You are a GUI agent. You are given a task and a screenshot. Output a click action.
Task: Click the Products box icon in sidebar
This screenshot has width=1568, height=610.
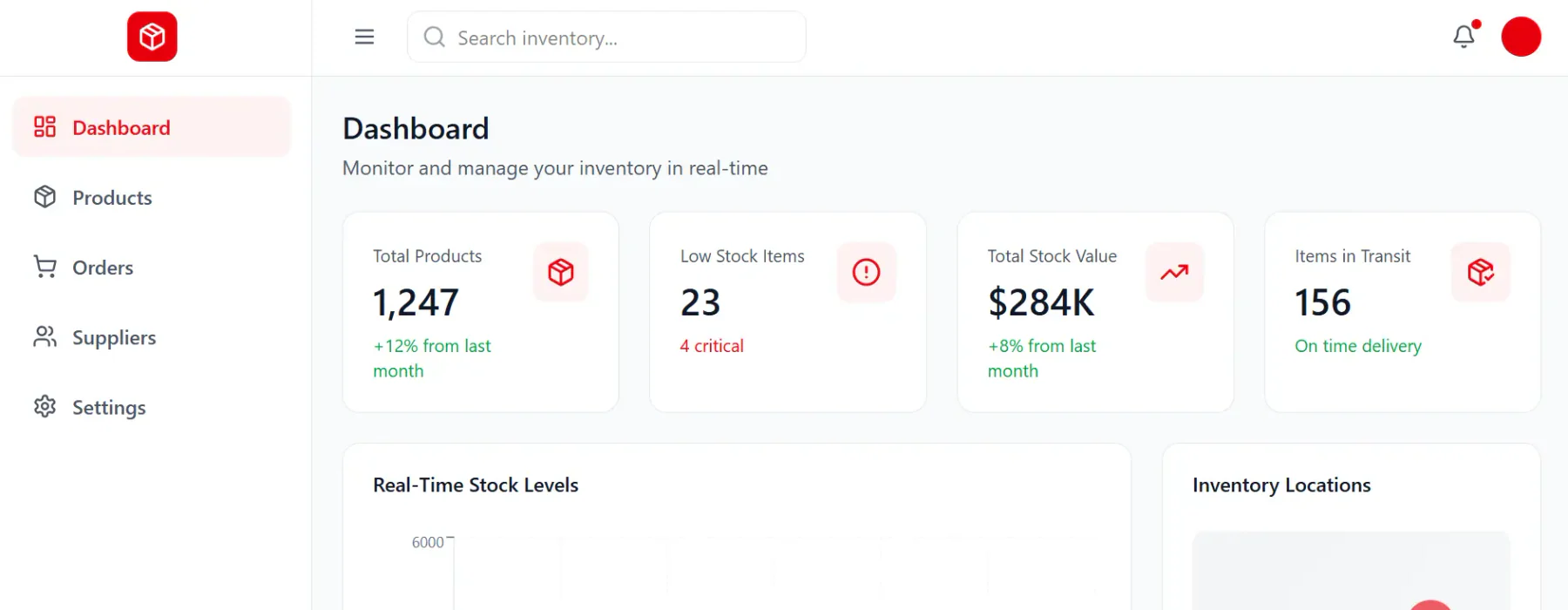pos(45,197)
